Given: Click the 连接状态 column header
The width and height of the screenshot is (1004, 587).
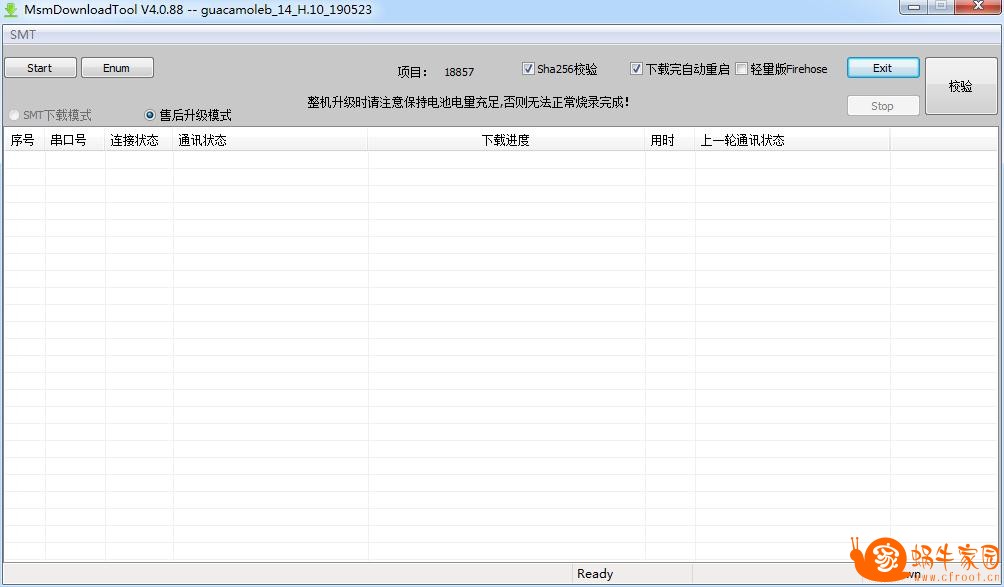Looking at the screenshot, I should pos(139,140).
